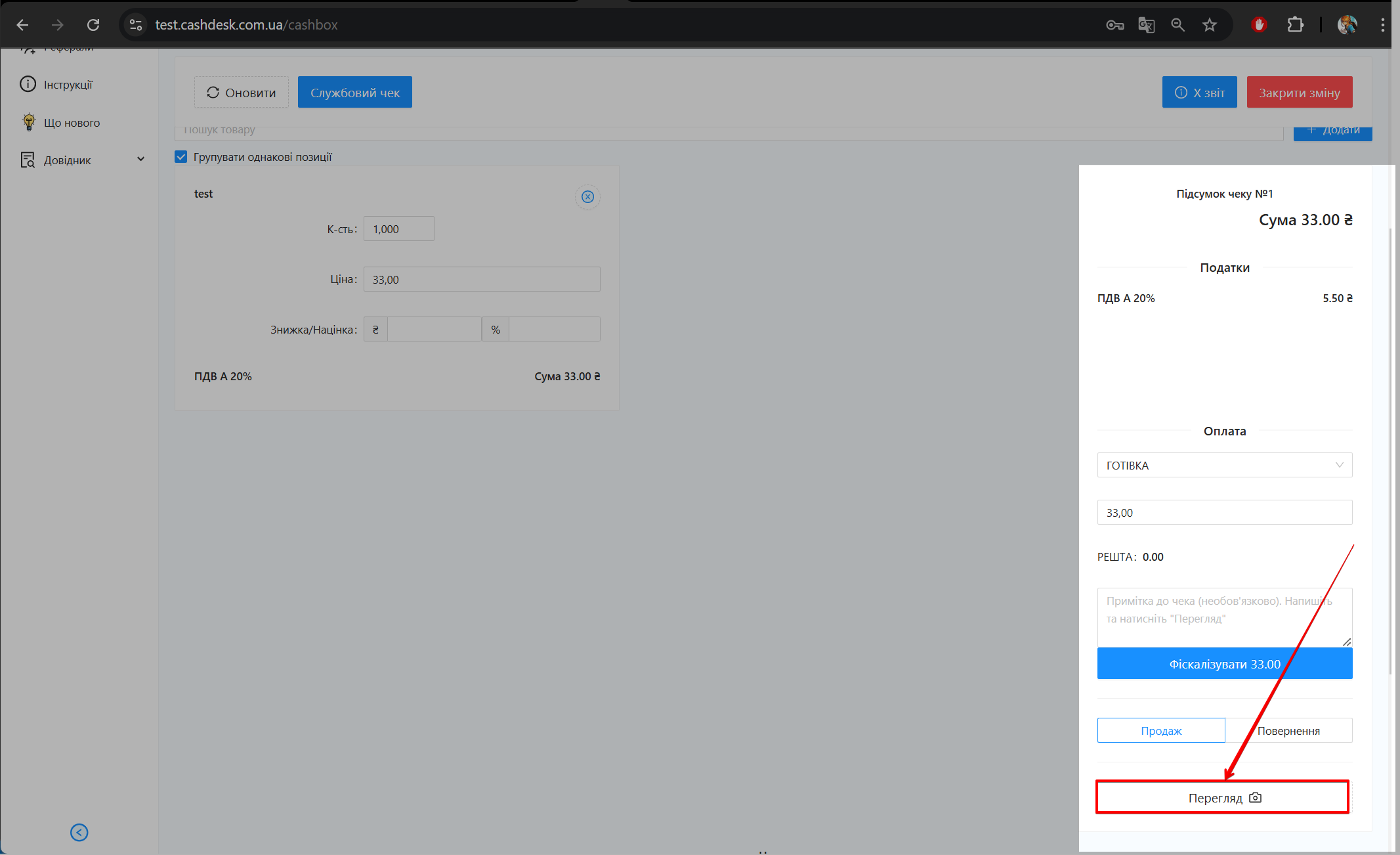Open the X звіт report
The width and height of the screenshot is (1400, 855).
1199,93
